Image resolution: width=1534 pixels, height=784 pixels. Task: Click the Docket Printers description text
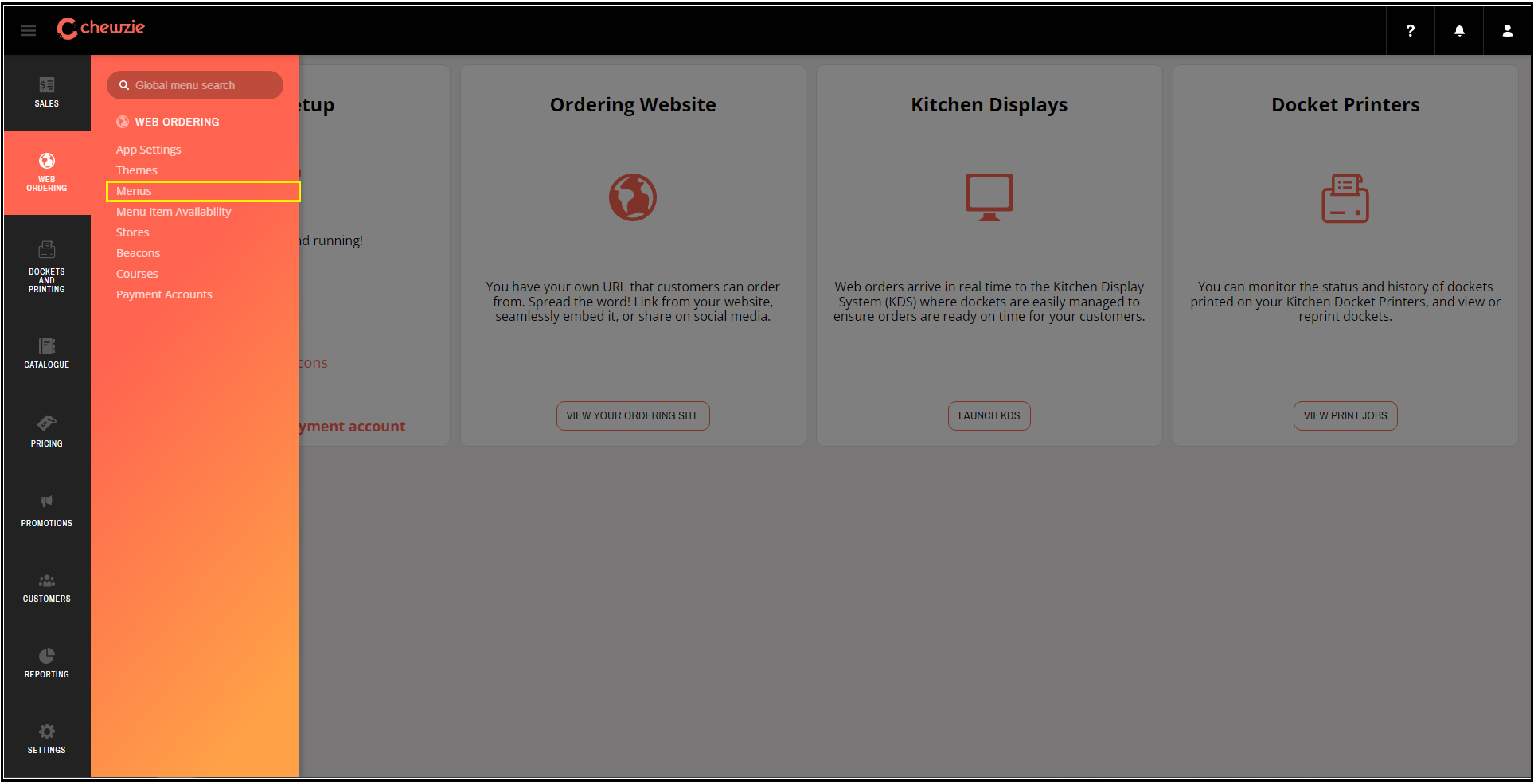[1345, 302]
